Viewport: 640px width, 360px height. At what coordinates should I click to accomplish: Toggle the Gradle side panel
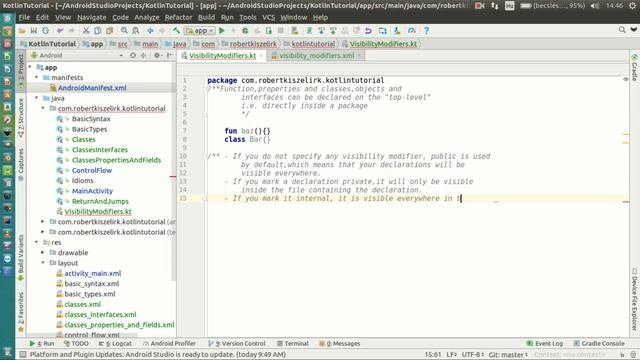[x=634, y=68]
